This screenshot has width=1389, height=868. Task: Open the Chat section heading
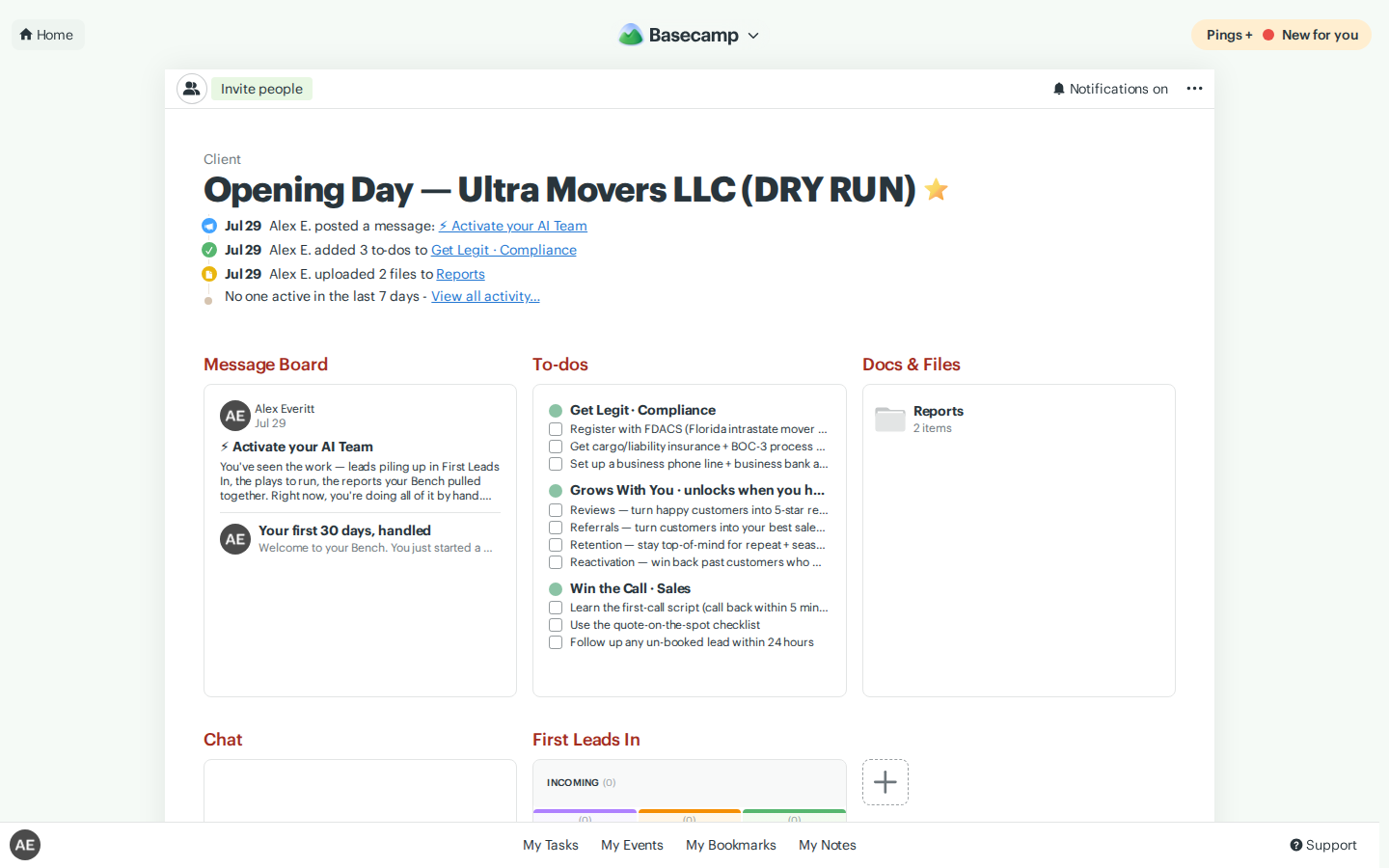223,740
